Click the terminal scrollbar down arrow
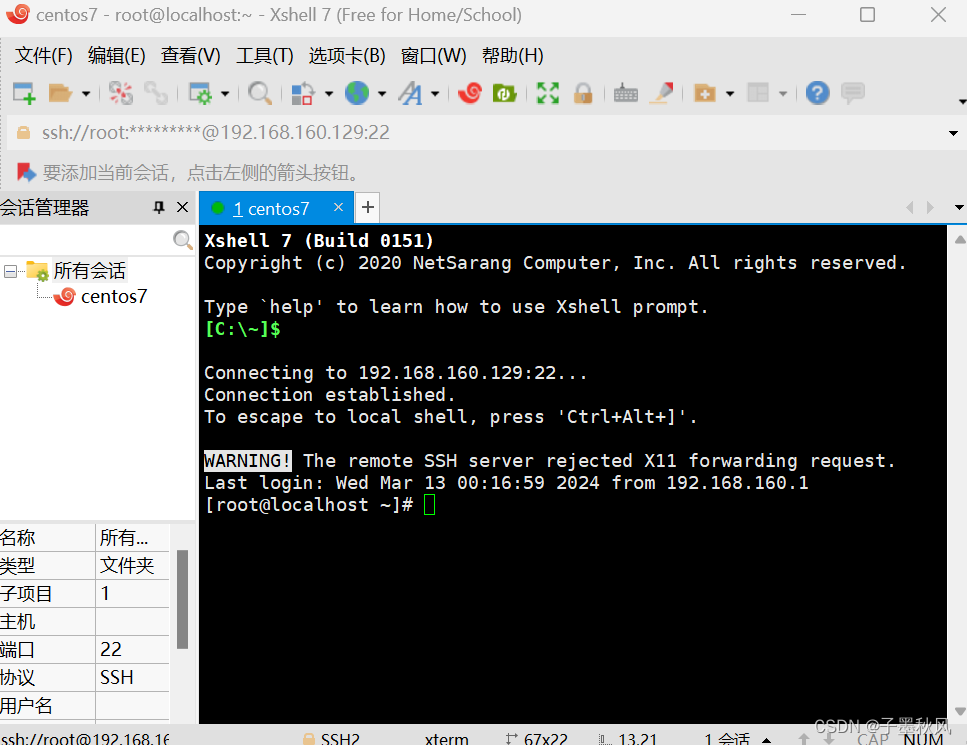Image resolution: width=967 pixels, height=745 pixels. [x=960, y=711]
